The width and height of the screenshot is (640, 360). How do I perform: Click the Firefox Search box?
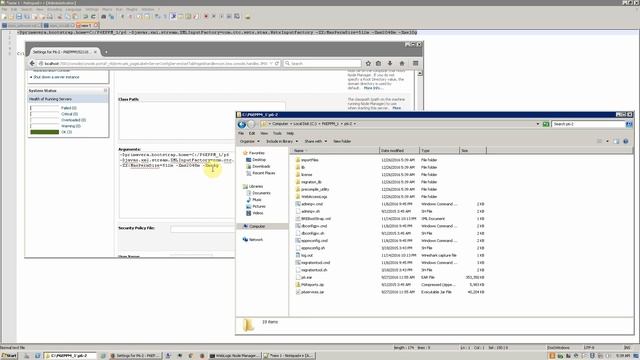[x=322, y=63]
